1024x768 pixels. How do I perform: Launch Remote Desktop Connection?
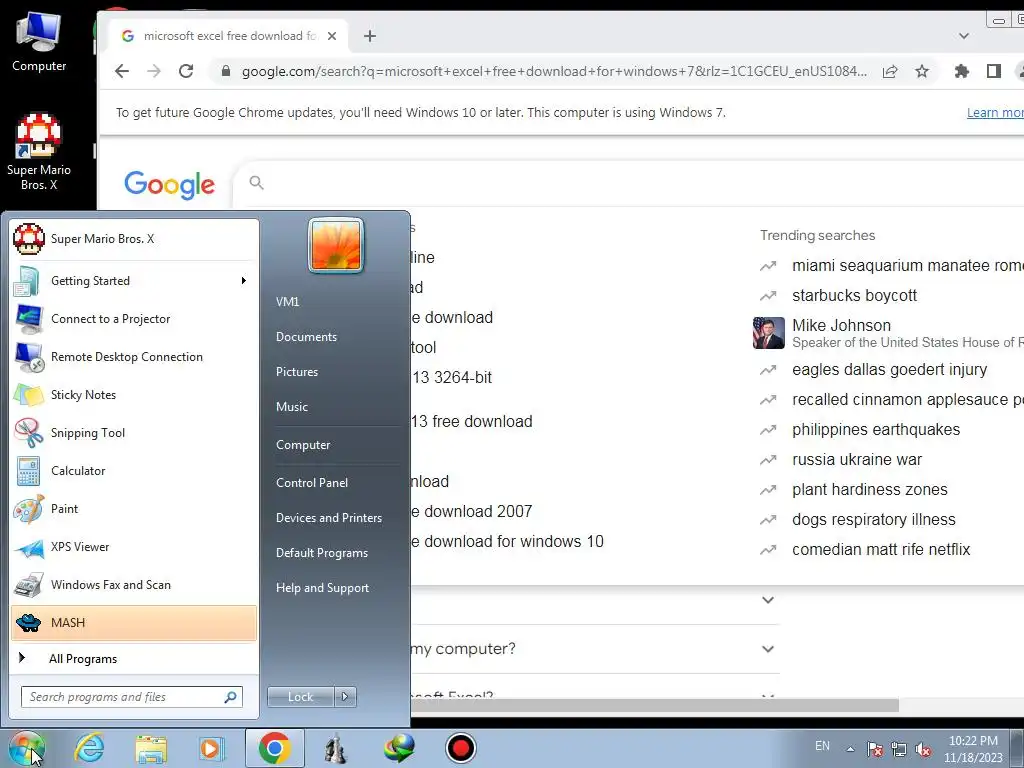click(134, 357)
